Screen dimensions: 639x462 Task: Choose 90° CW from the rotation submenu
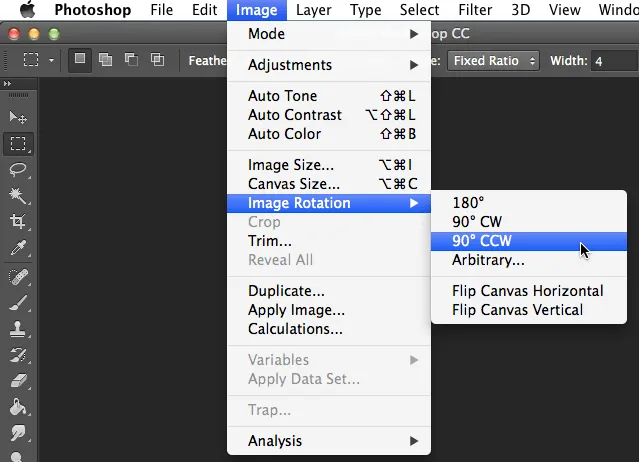[477, 221]
